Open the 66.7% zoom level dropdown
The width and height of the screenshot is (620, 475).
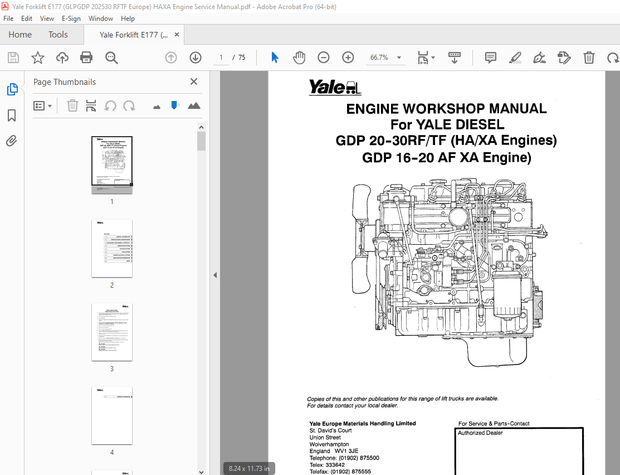[x=385, y=58]
